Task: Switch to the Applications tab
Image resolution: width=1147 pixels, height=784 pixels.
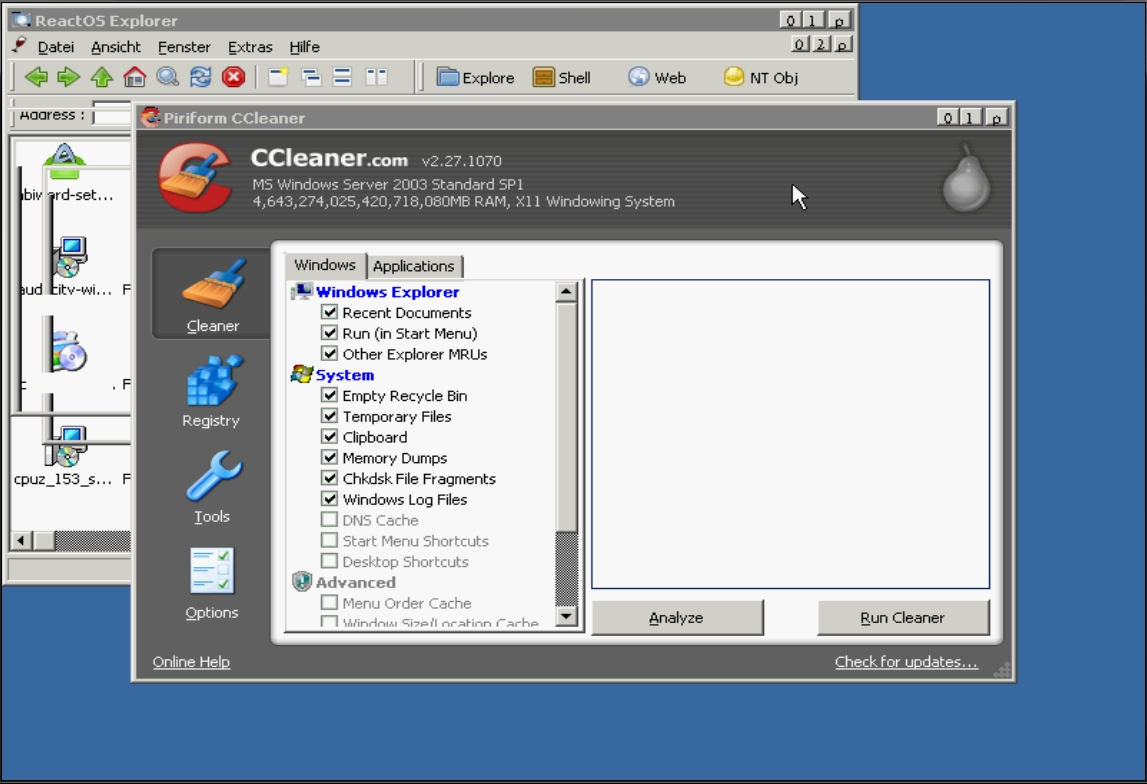Action: [413, 266]
